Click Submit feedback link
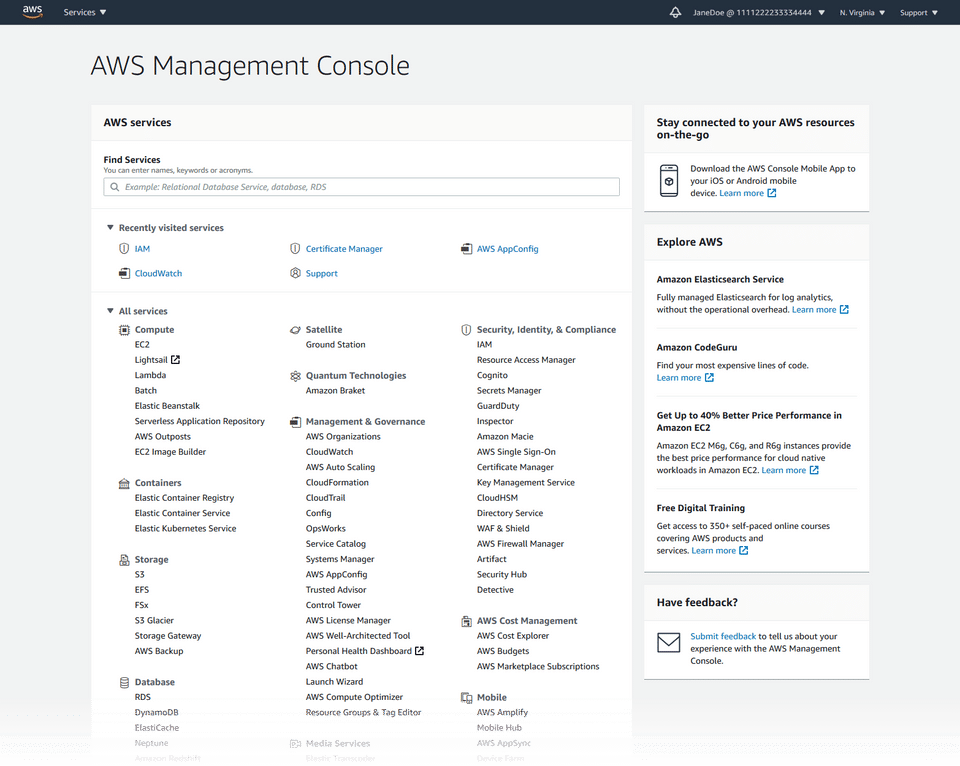This screenshot has height=766, width=960. pos(723,636)
